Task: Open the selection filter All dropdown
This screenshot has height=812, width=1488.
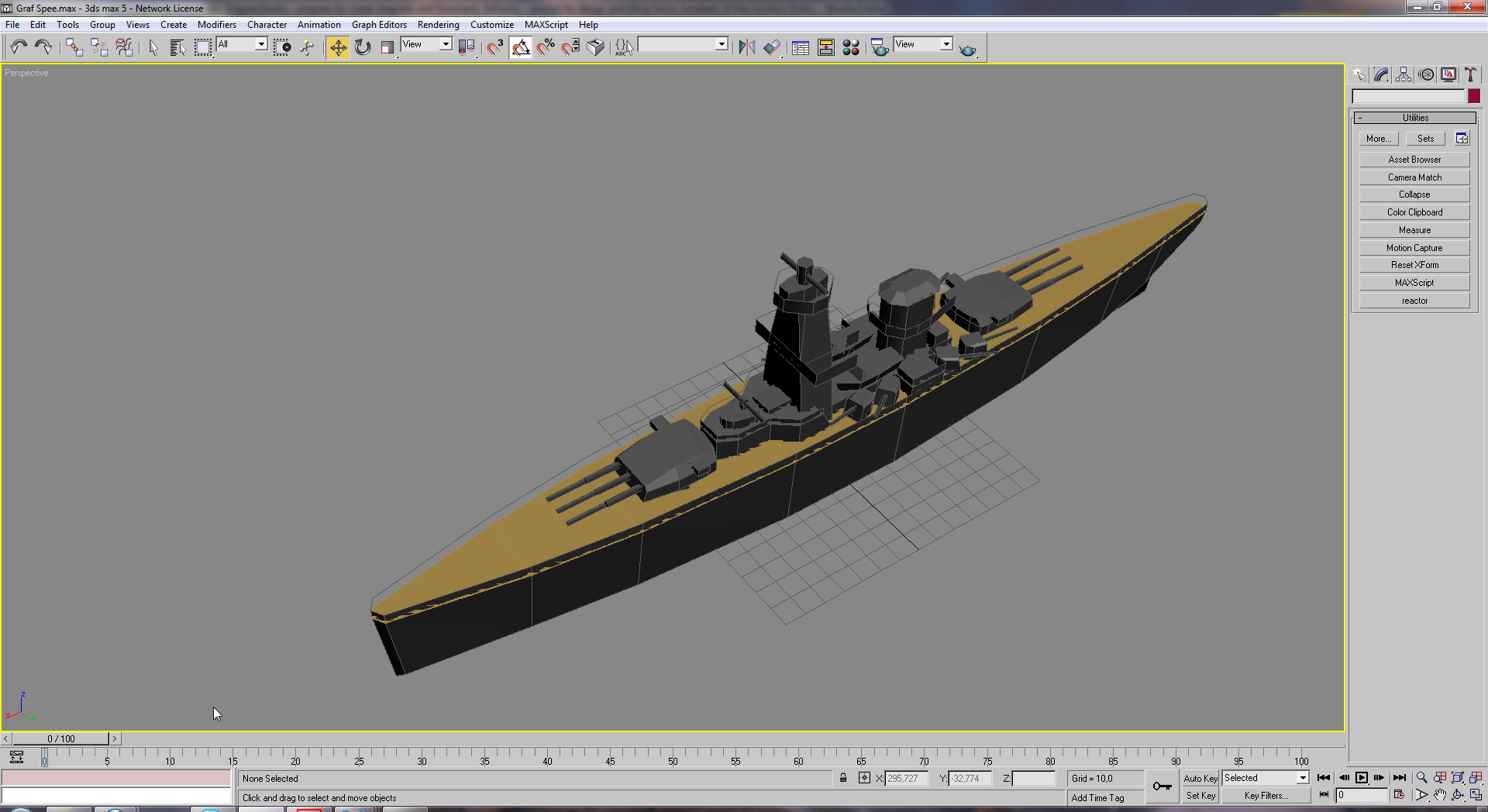Action: coord(242,44)
